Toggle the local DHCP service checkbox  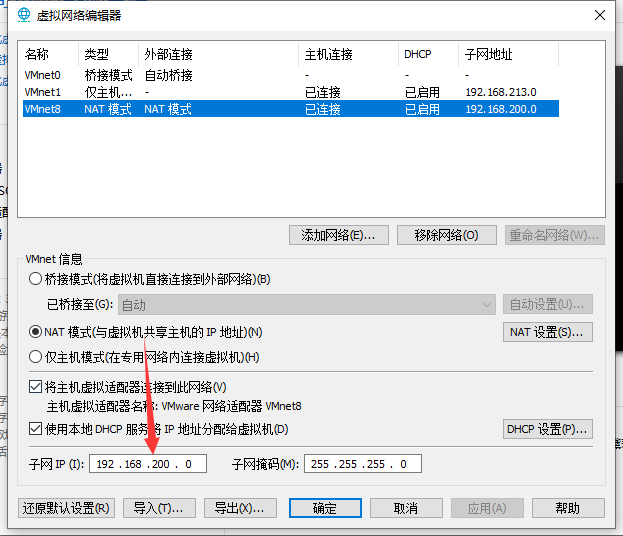pos(35,430)
